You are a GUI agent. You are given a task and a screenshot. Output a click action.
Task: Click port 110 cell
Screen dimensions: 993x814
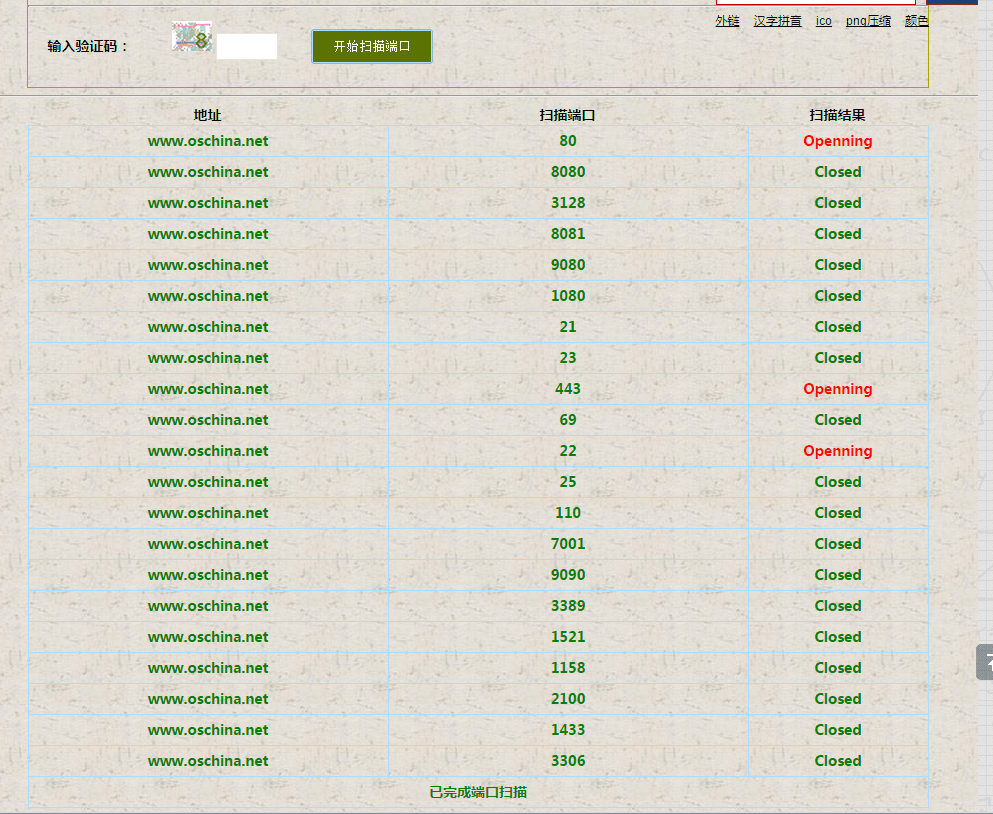point(568,513)
